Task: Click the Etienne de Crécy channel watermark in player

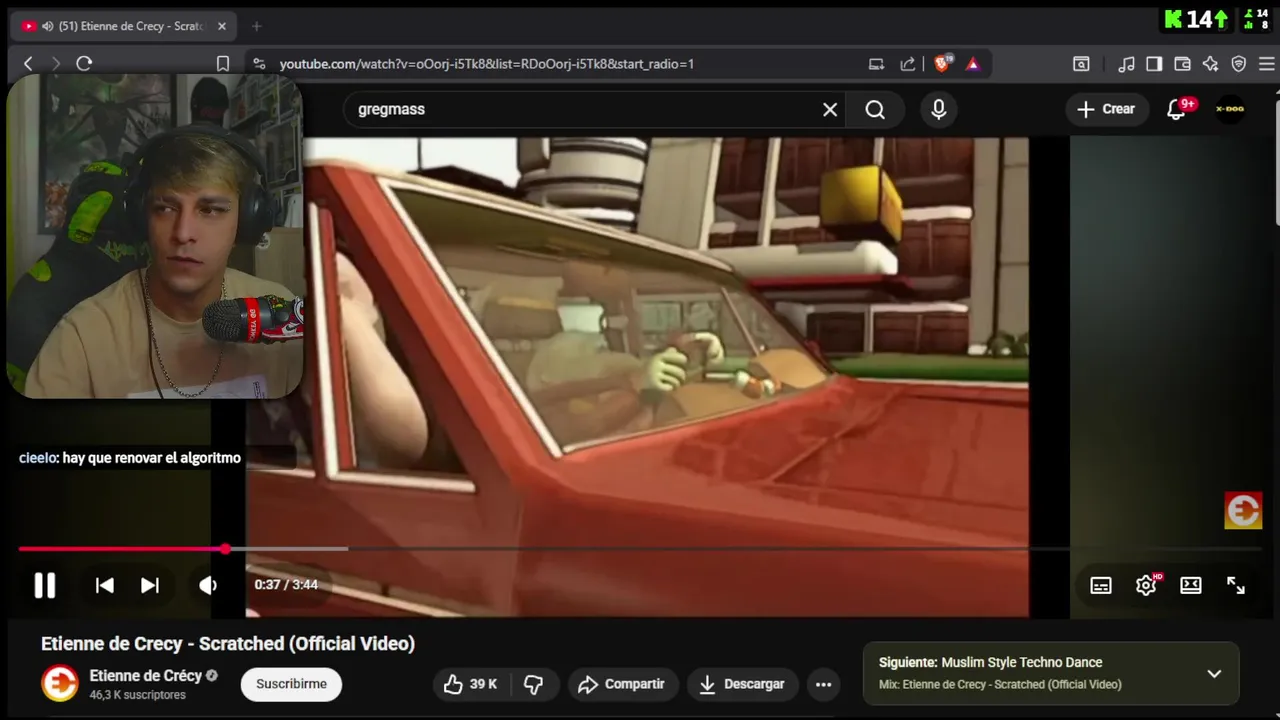Action: [x=1243, y=511]
